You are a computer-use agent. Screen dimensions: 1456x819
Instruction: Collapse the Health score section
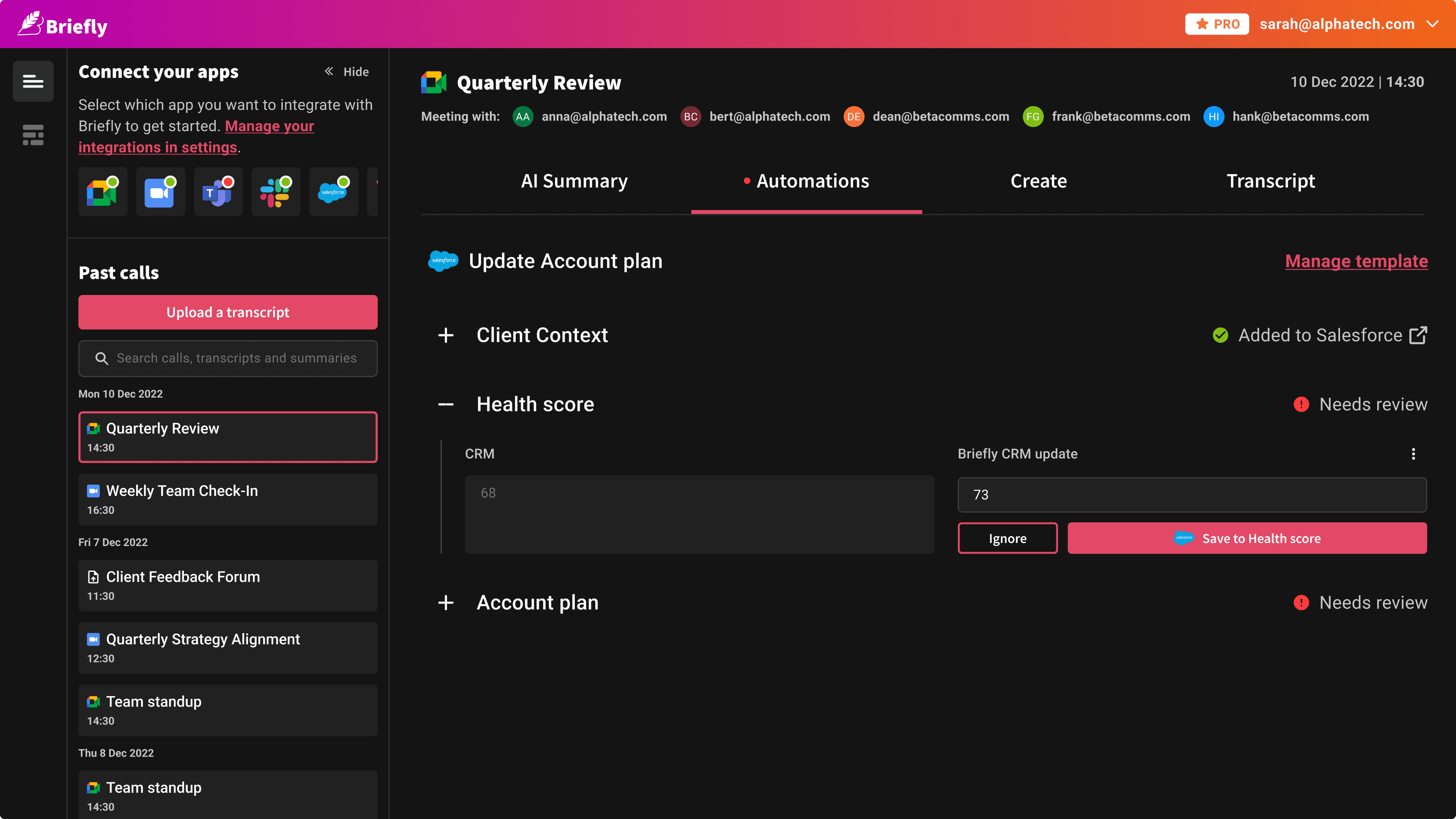[x=446, y=405]
